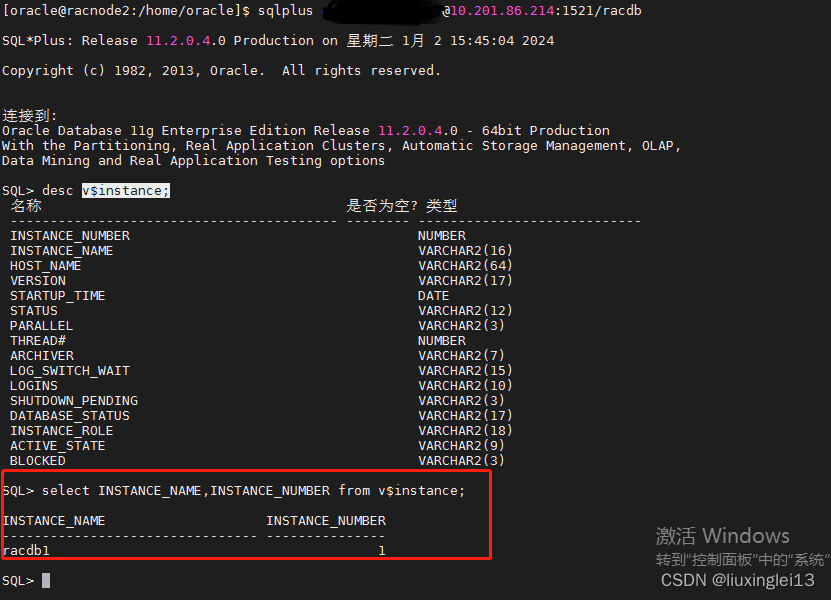The width and height of the screenshot is (831, 600).
Task: Click the DATABASE_STATUS field name
Action: [69, 415]
